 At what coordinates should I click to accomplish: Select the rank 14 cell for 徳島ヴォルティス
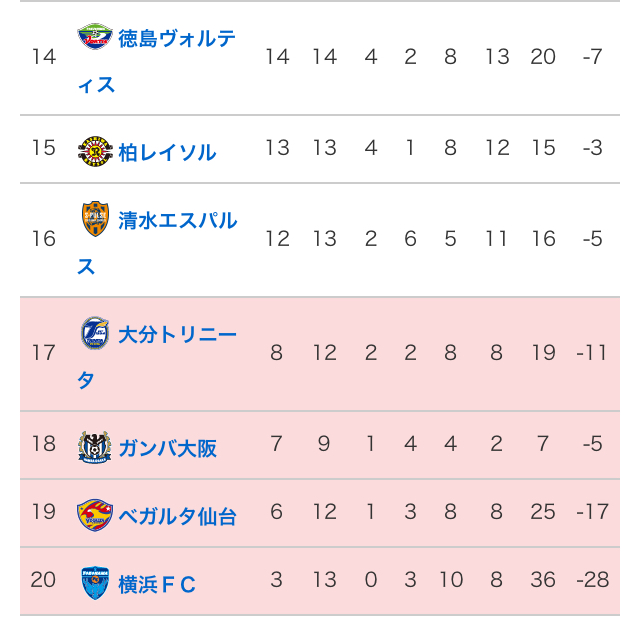[43, 57]
